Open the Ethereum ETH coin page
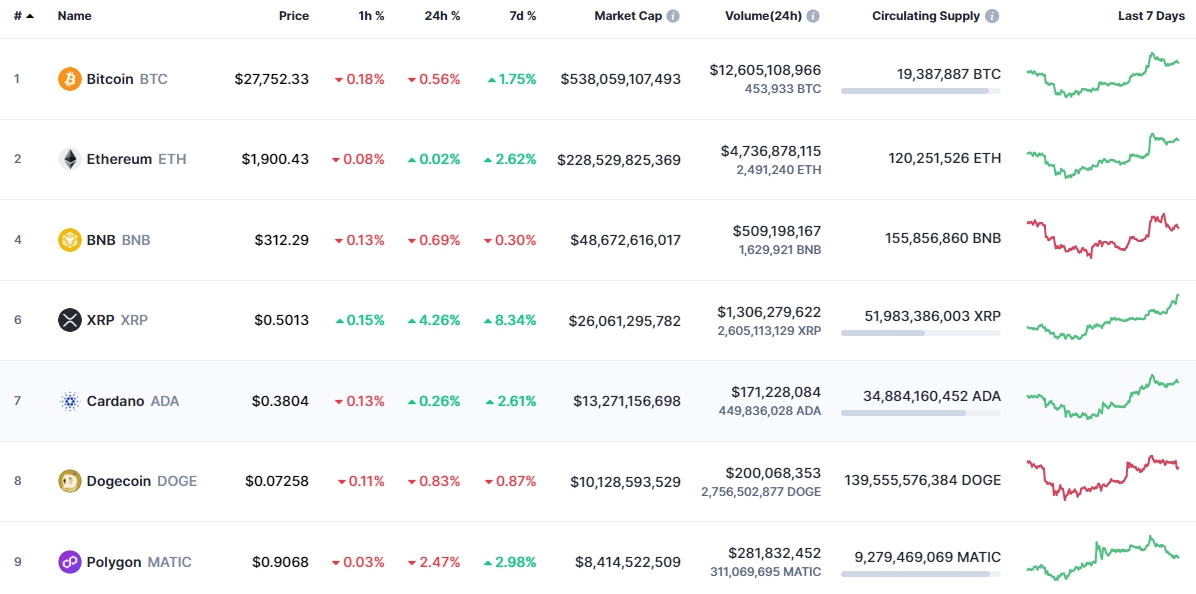This screenshot has height=594, width=1196. tap(122, 159)
